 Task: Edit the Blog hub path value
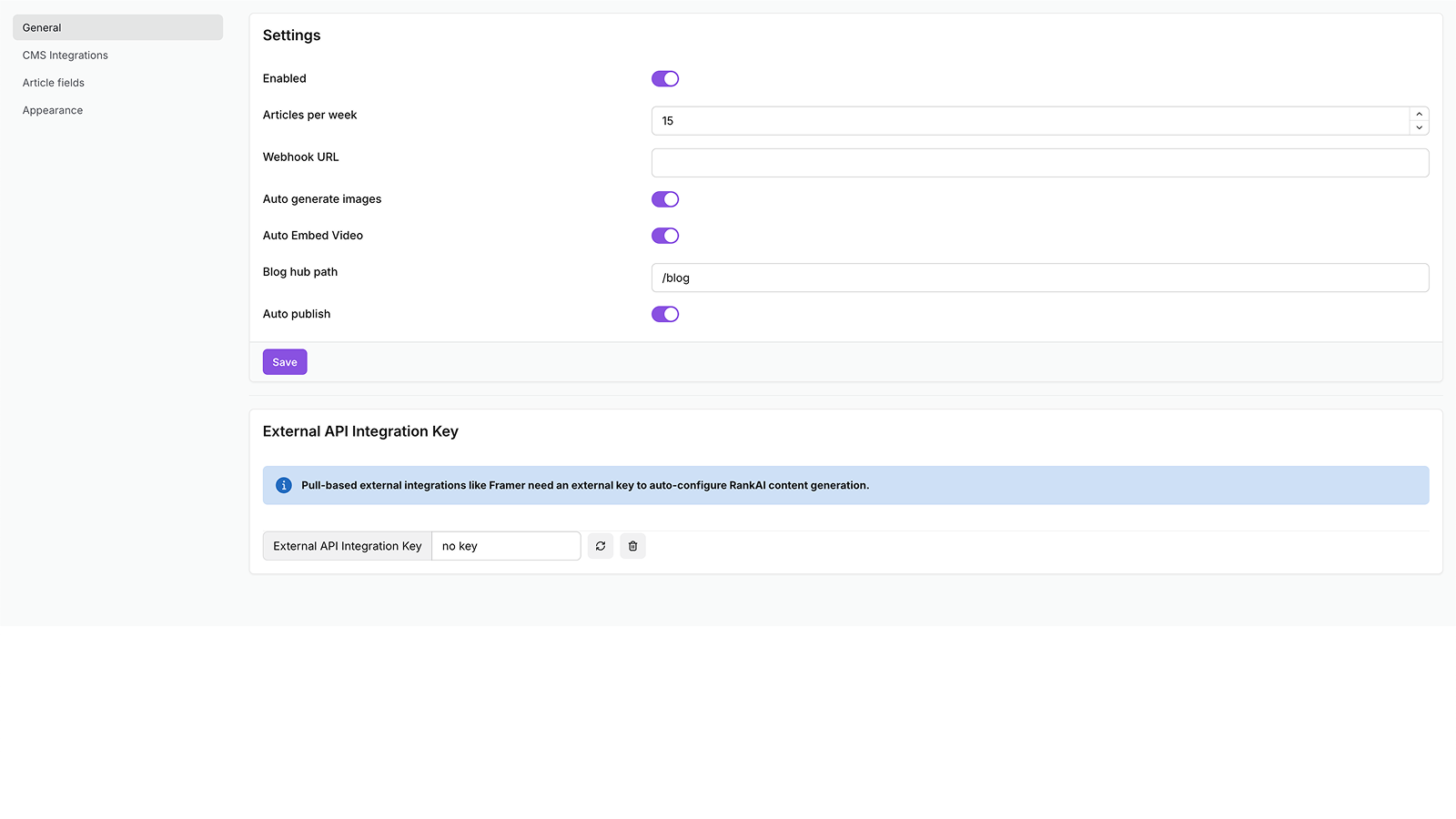(x=1039, y=278)
